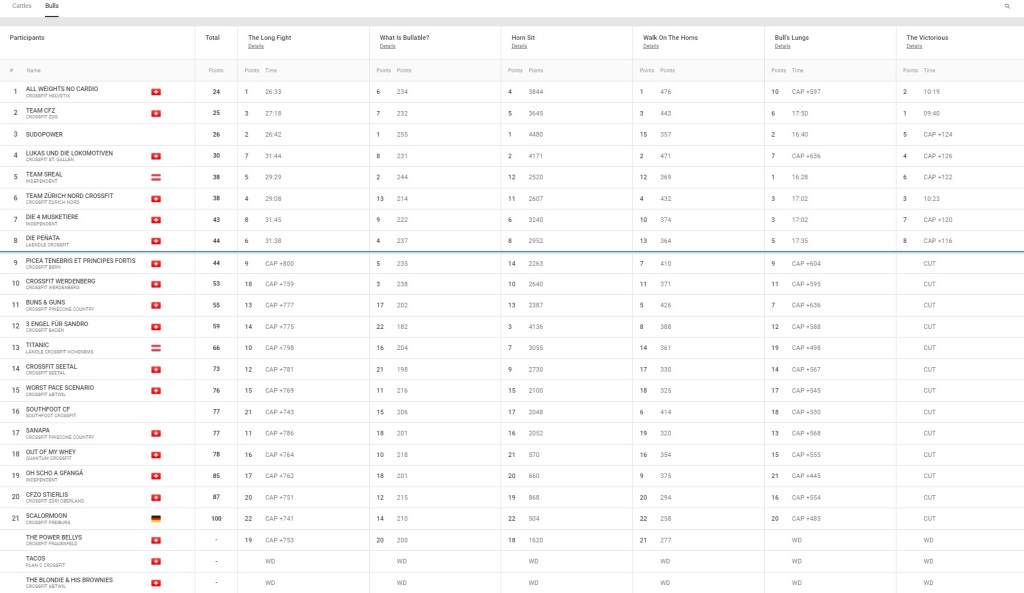
Task: Open Details under The Long Fight
Action: 256,46
